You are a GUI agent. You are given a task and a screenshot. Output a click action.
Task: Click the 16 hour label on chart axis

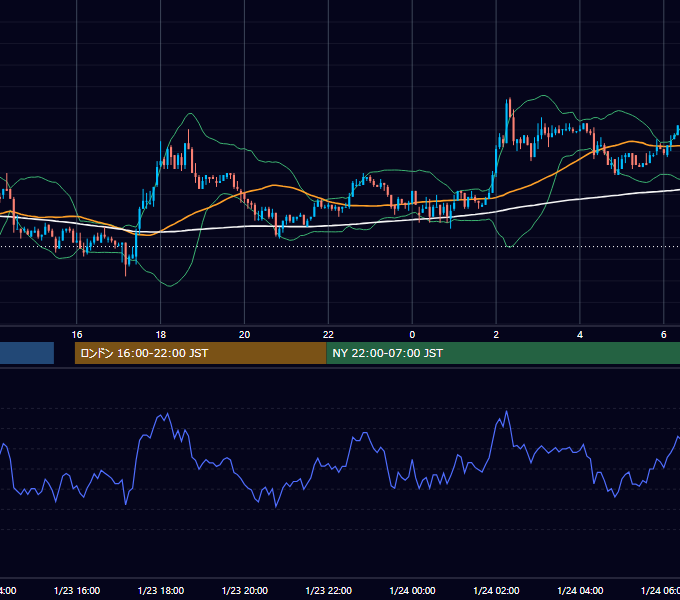(x=77, y=335)
